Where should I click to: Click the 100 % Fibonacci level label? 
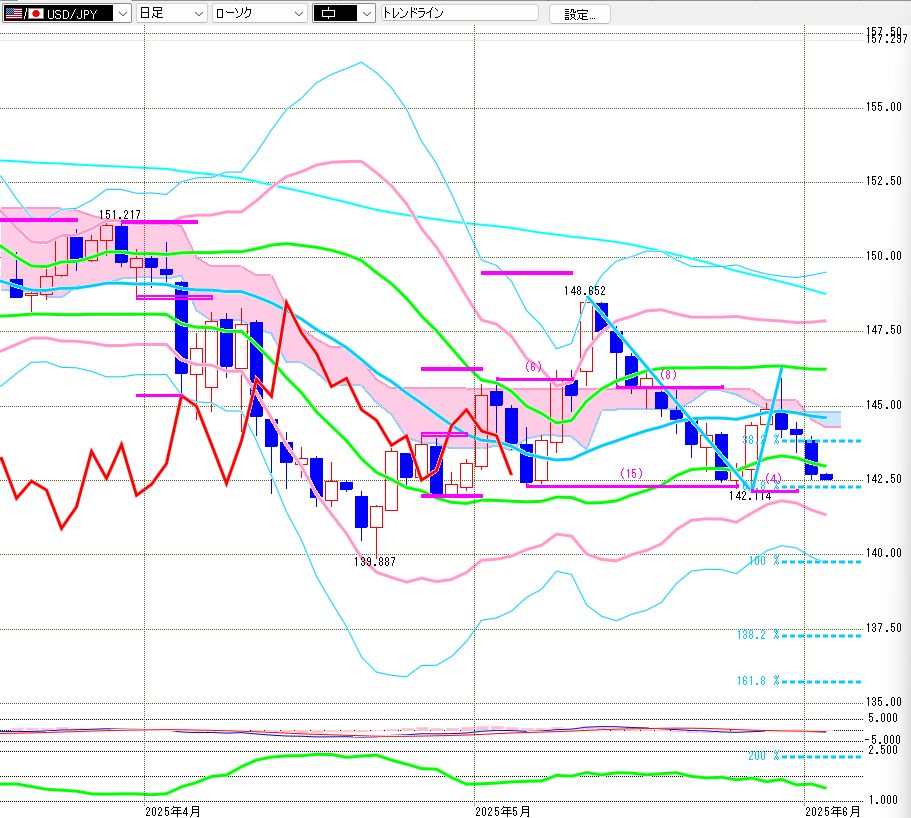pyautogui.click(x=765, y=561)
